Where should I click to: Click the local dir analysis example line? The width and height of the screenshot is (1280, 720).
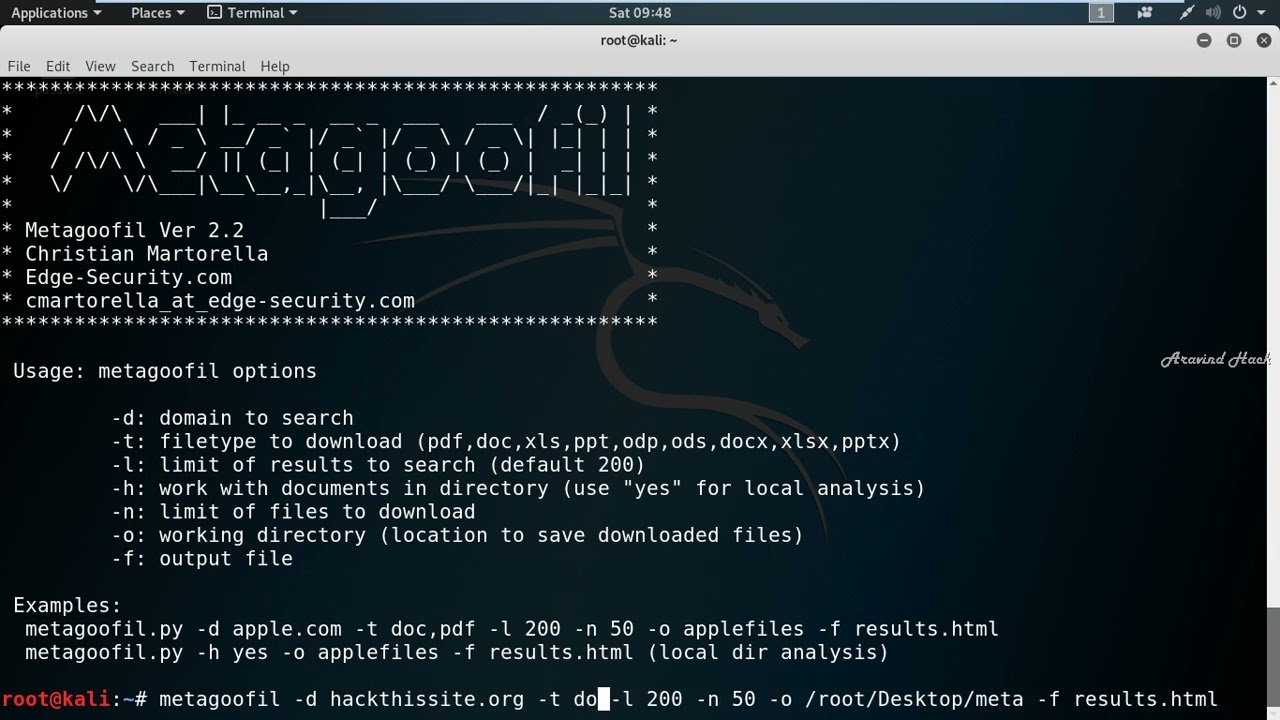457,652
